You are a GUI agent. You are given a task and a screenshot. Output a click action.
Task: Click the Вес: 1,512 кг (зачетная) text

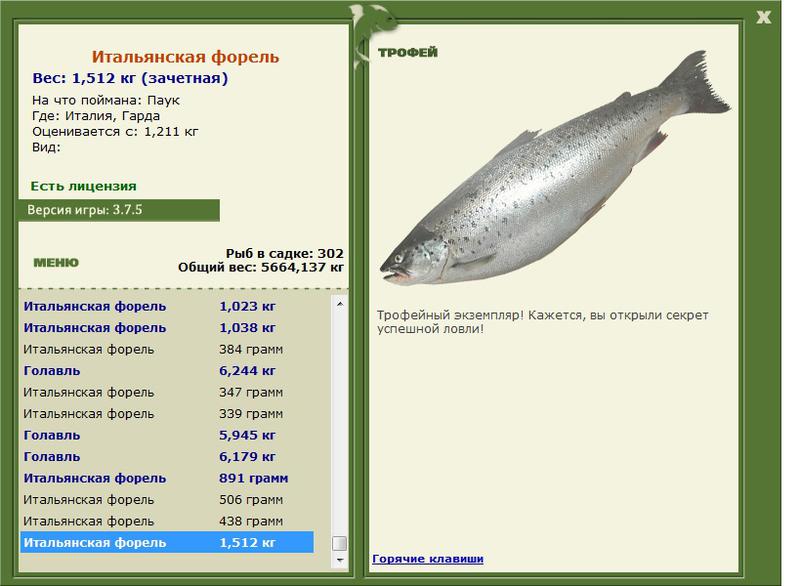point(130,79)
